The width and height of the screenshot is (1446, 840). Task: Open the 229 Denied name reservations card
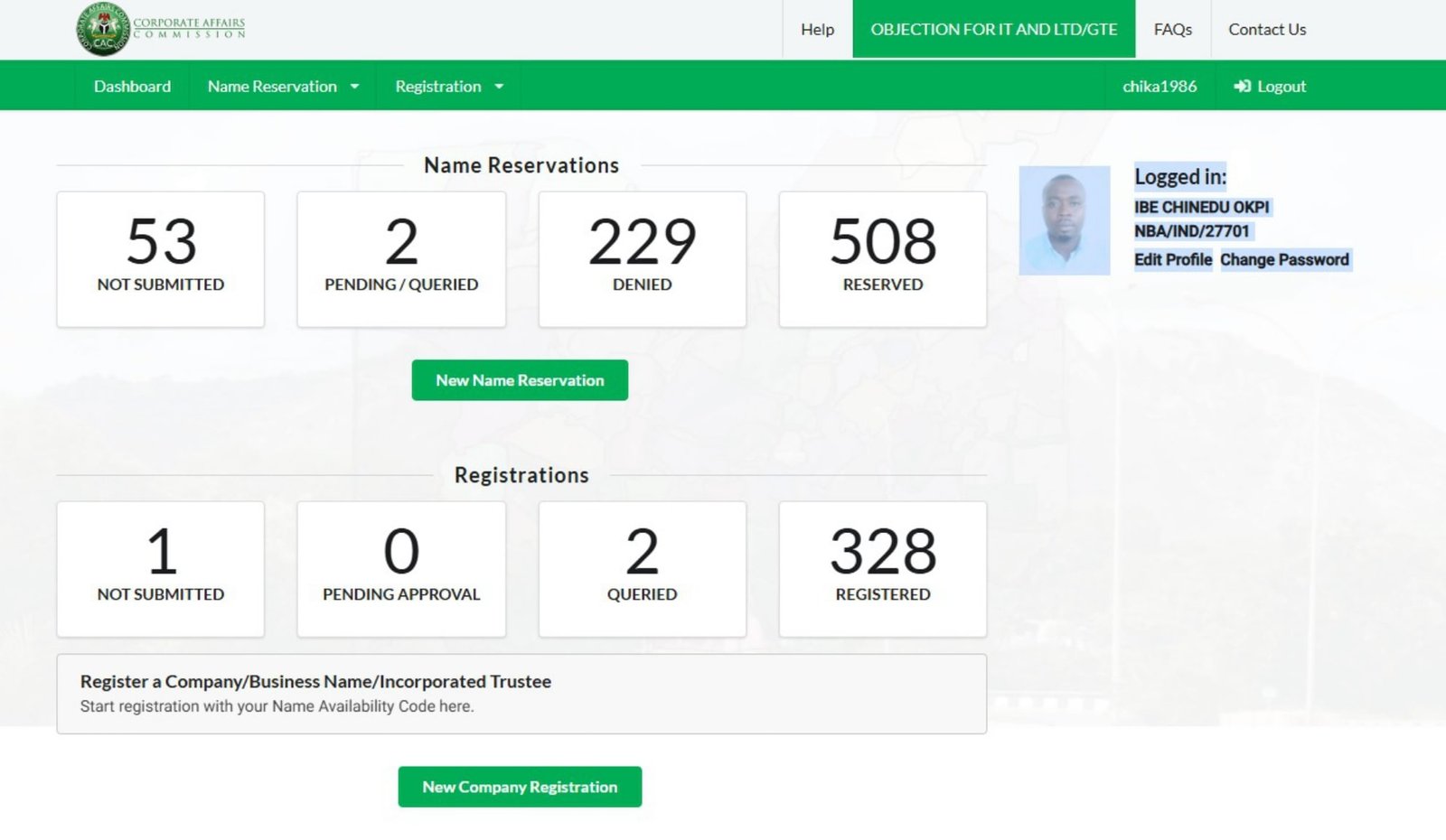[642, 258]
